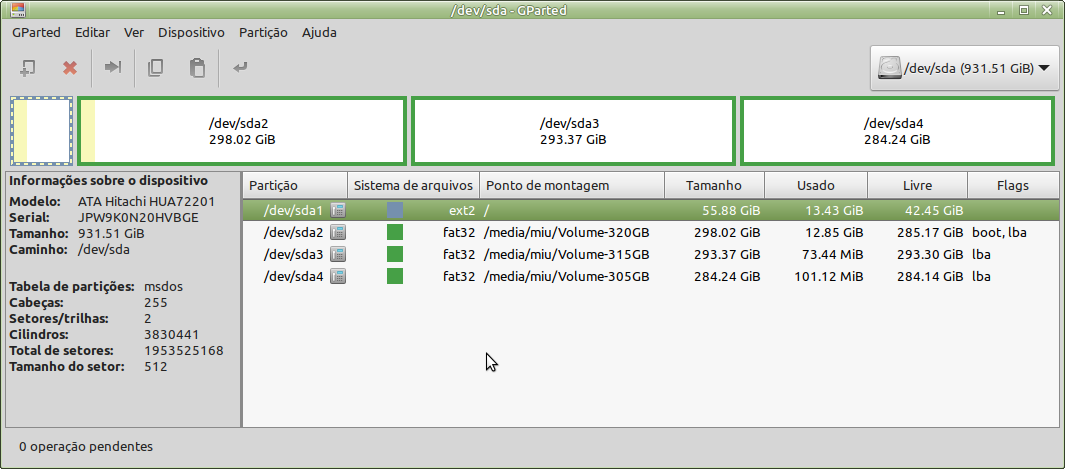
Task: Open the /dev/sda device selector dropdown
Action: [x=964, y=69]
